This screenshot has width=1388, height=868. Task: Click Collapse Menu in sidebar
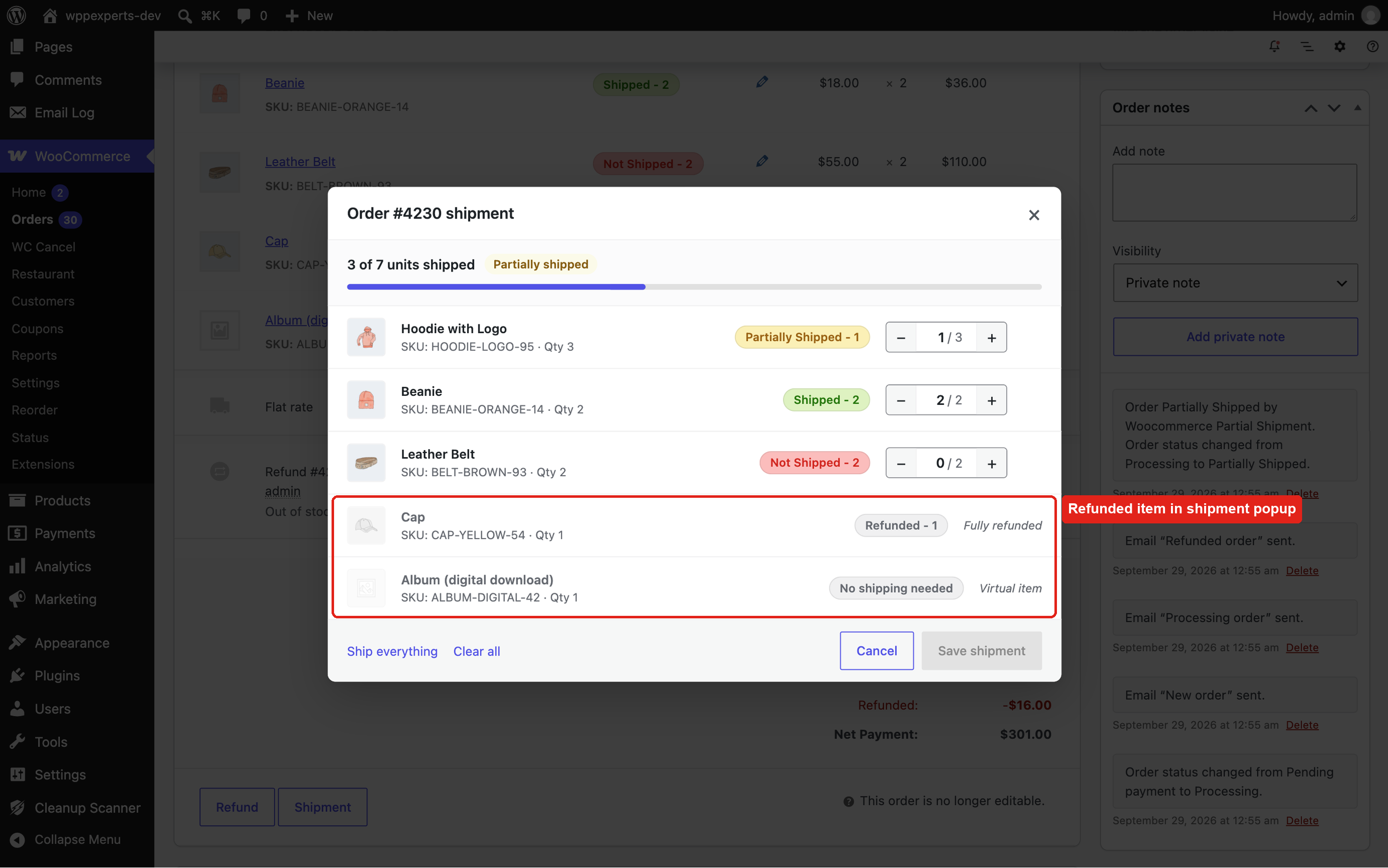pyautogui.click(x=77, y=839)
